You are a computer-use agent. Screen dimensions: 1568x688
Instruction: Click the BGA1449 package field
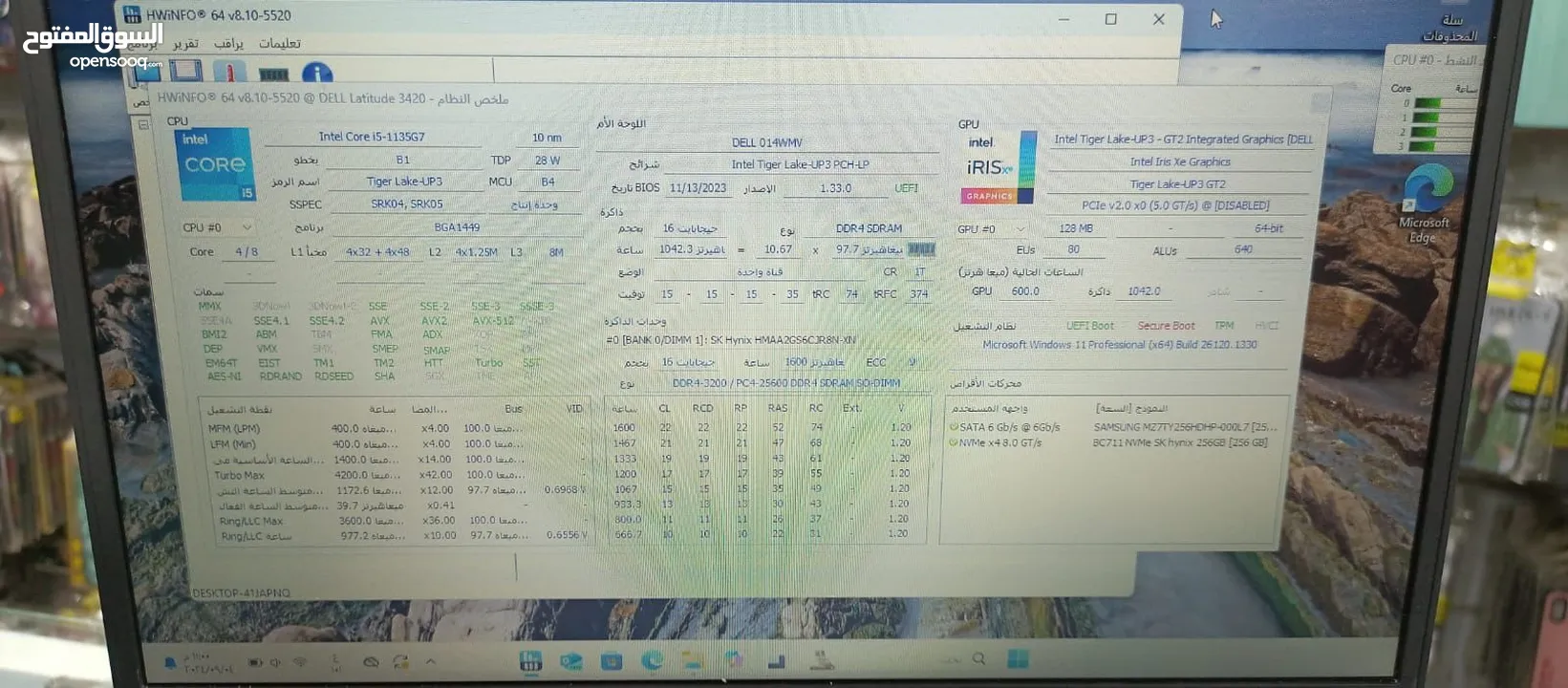coord(457,227)
